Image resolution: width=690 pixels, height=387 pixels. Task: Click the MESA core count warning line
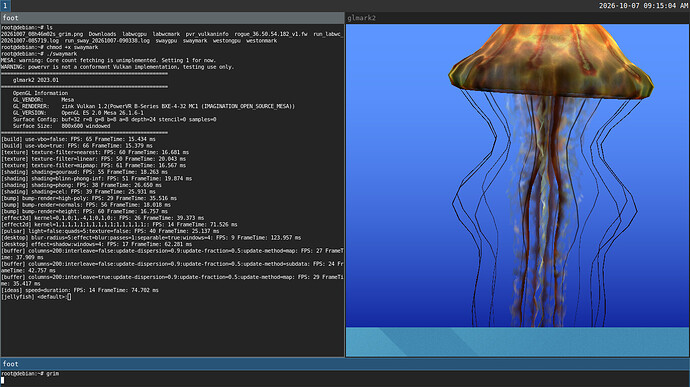108,60
